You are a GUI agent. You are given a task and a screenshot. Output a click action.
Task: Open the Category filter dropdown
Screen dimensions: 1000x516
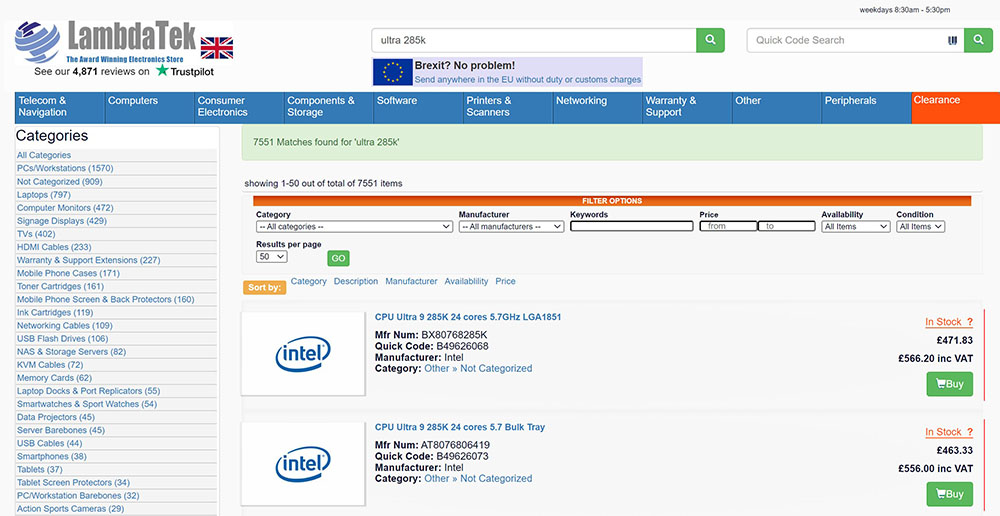(x=354, y=227)
